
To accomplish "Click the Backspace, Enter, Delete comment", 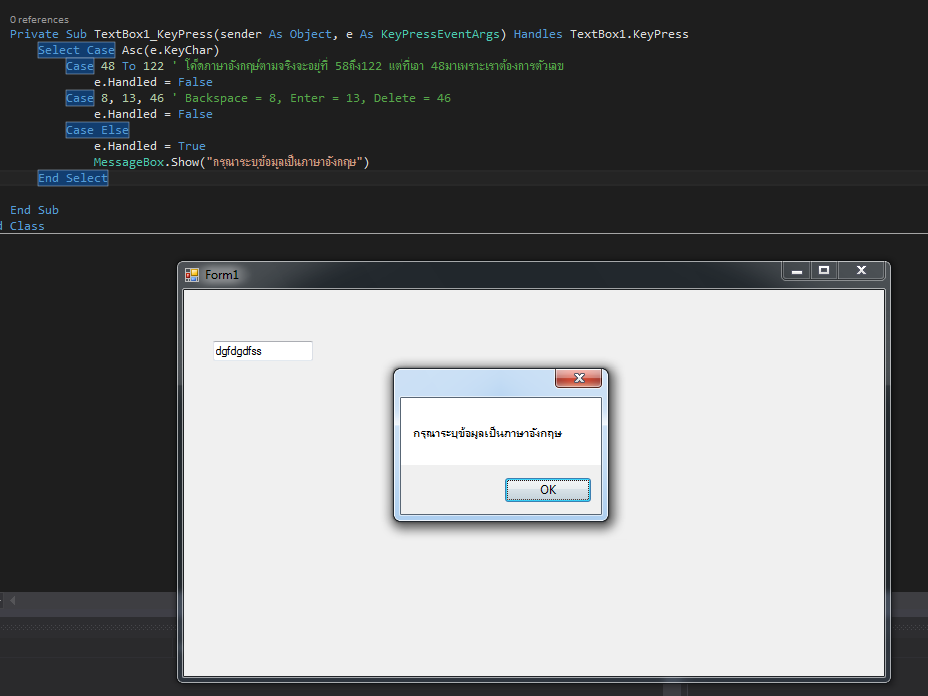I will (x=318, y=98).
